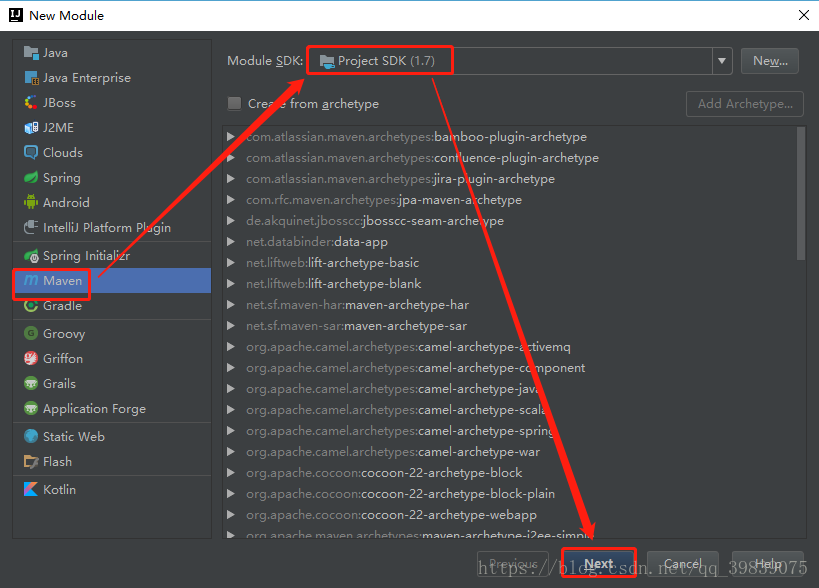The height and width of the screenshot is (588, 819).
Task: Select Java Enterprise in module list
Action: point(87,78)
